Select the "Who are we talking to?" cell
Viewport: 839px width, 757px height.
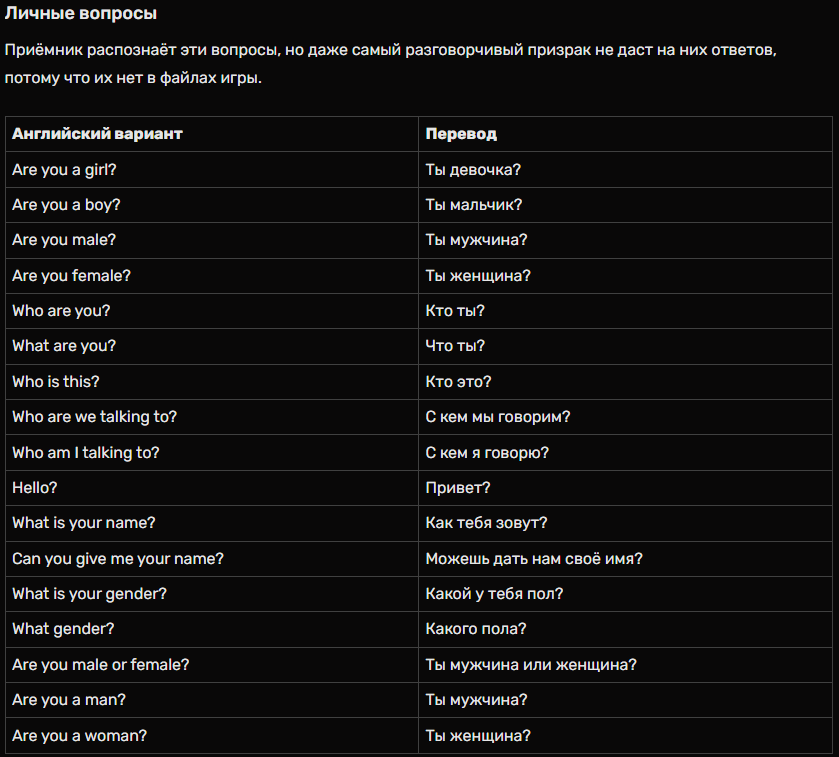pos(94,417)
